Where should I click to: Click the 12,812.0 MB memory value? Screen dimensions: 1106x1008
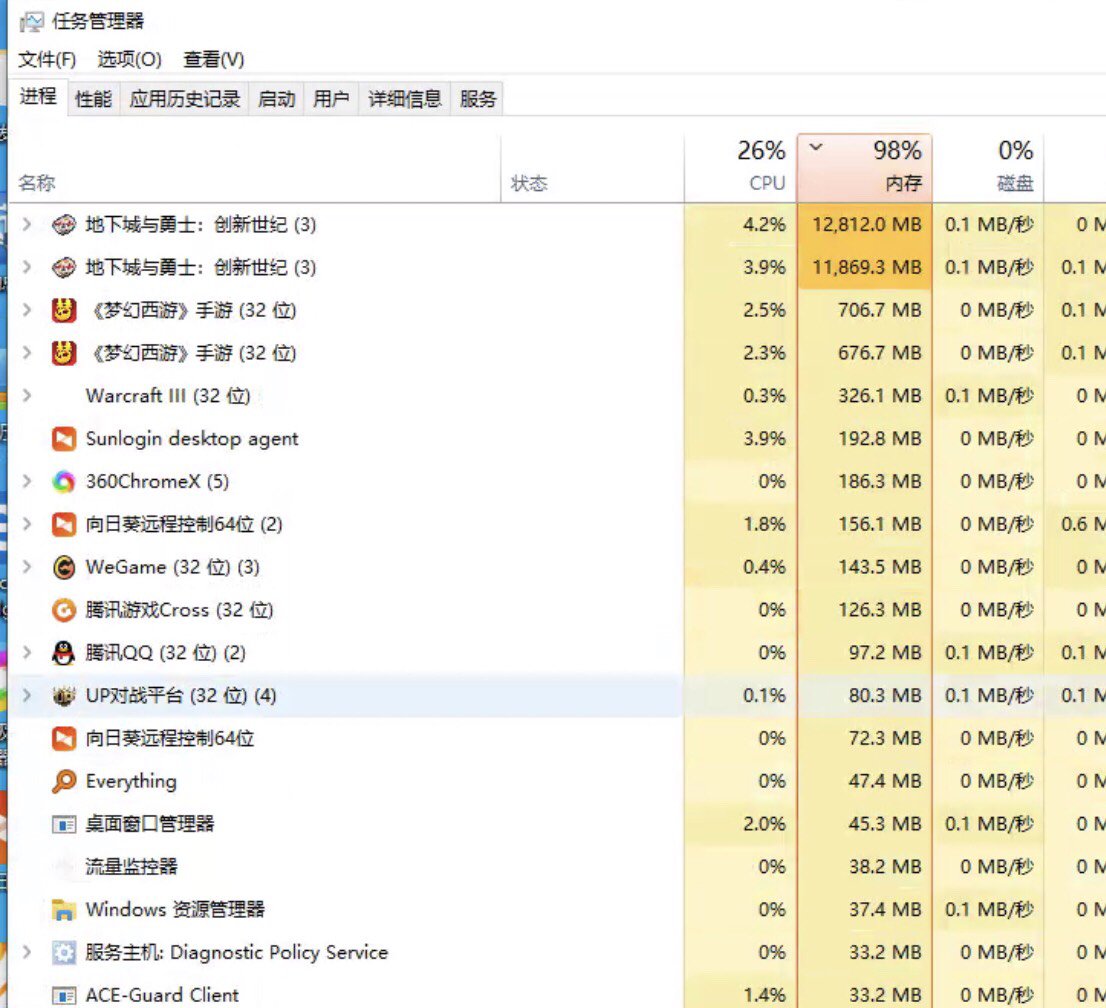tap(867, 225)
